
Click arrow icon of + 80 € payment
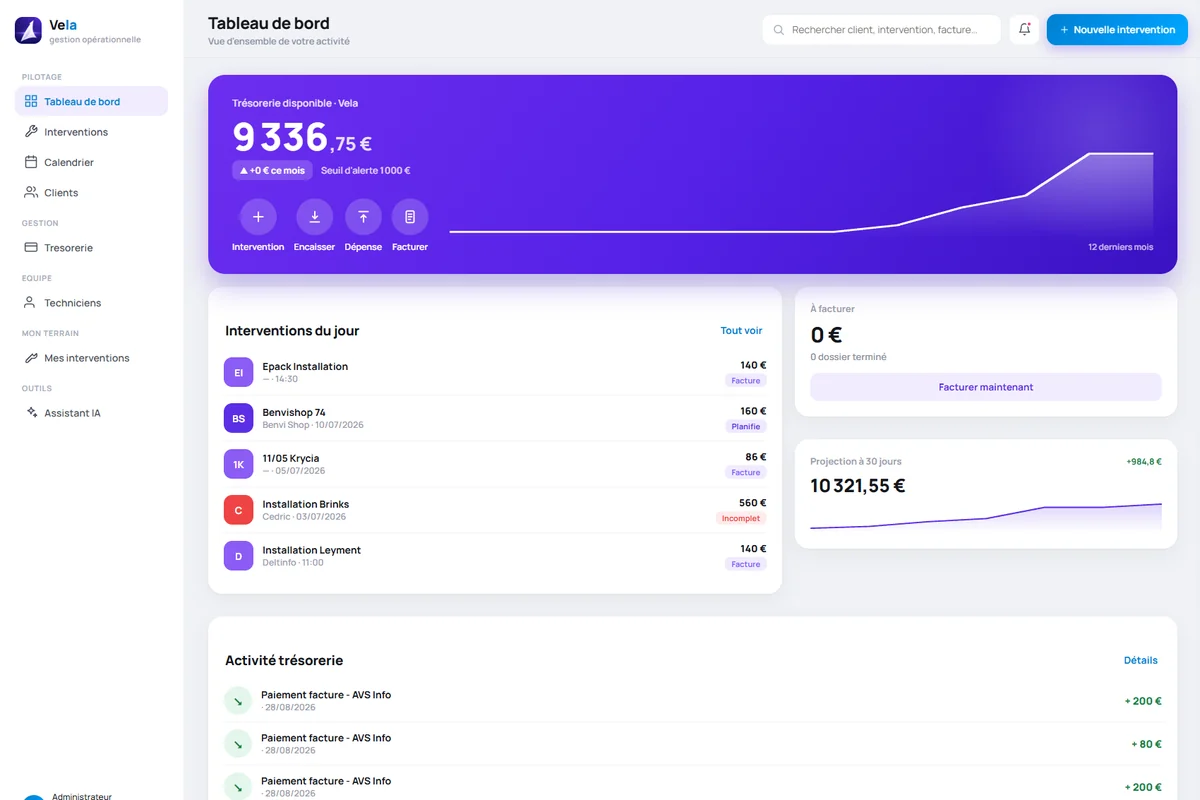[238, 744]
